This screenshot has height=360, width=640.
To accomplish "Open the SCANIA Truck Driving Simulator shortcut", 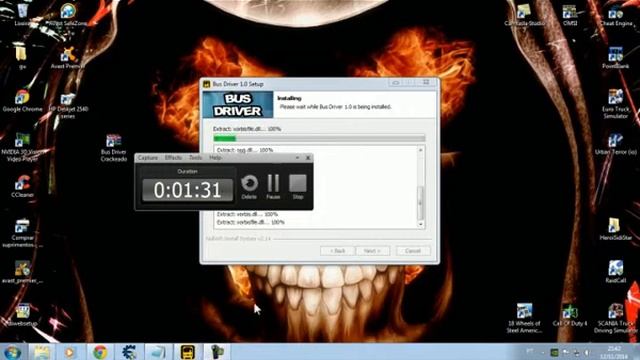I will (x=616, y=318).
